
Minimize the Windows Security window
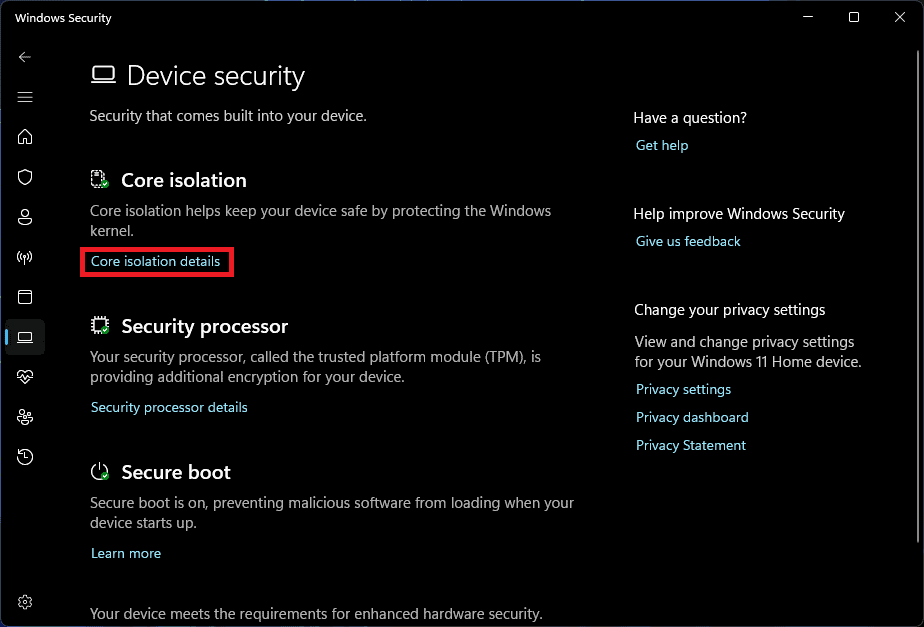click(x=808, y=18)
